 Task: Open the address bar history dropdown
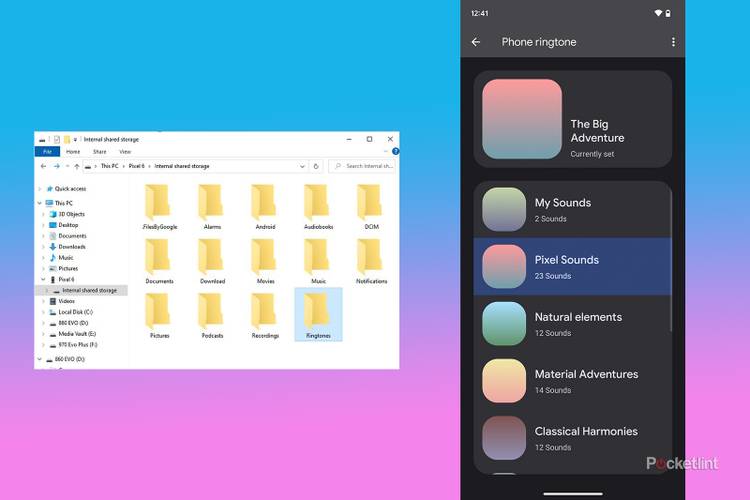pos(302,166)
